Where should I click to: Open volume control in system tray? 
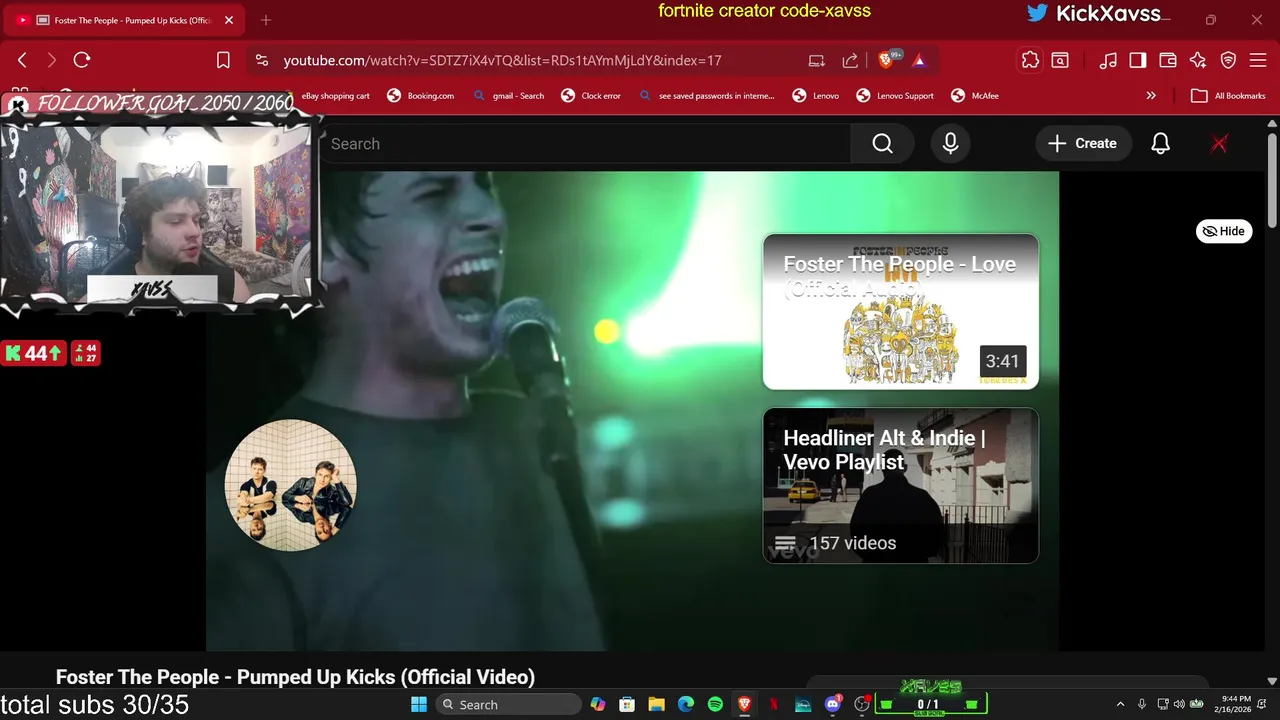tap(1178, 704)
